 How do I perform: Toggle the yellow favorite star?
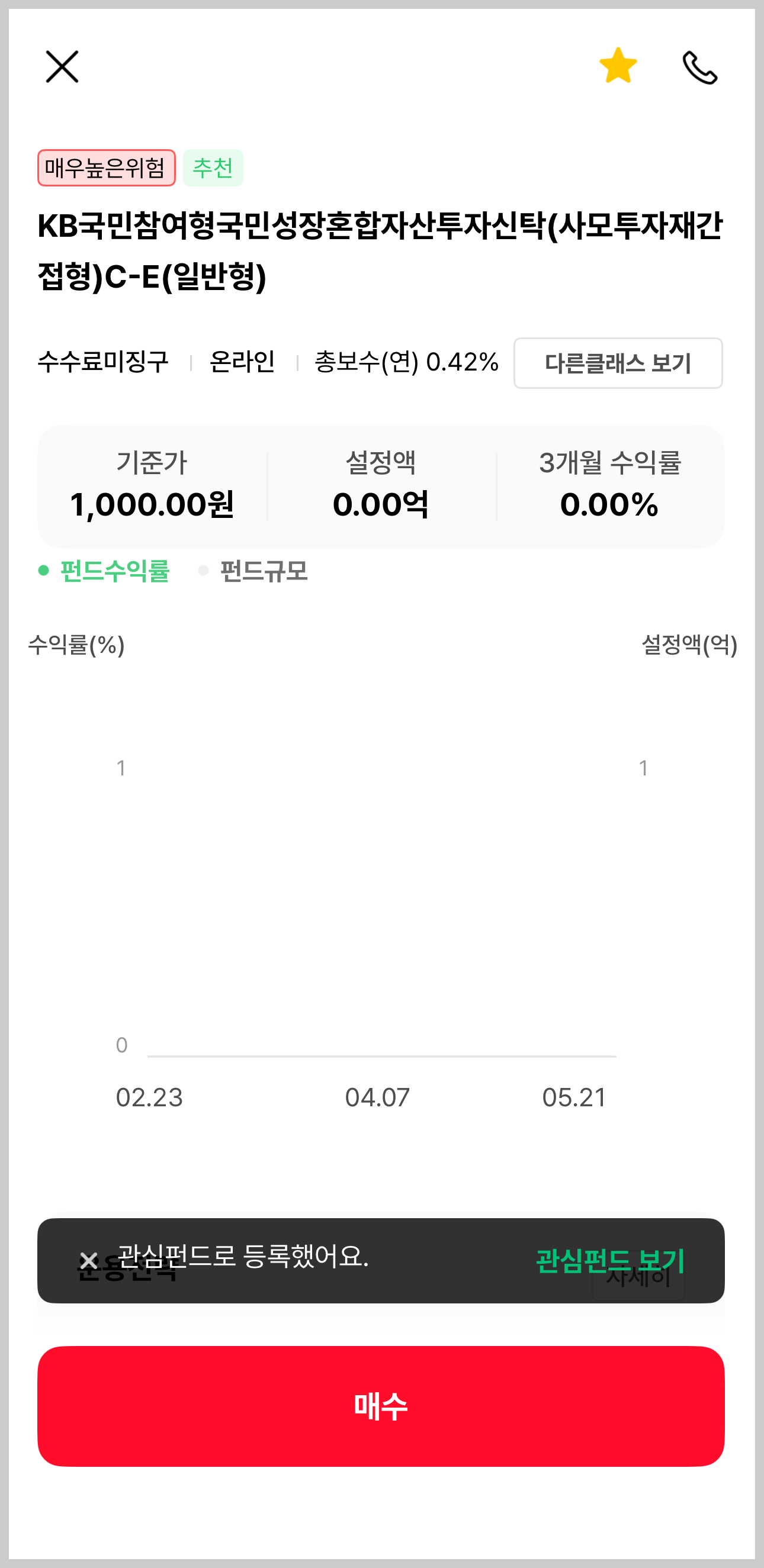point(618,65)
